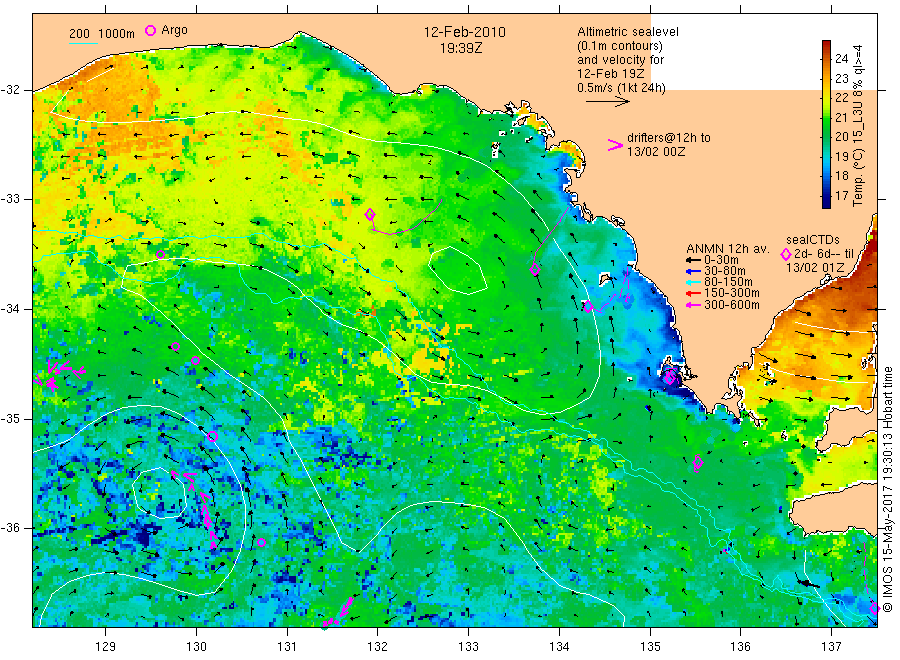Click the temperature color bar
The image size is (900, 660).
(x=826, y=124)
